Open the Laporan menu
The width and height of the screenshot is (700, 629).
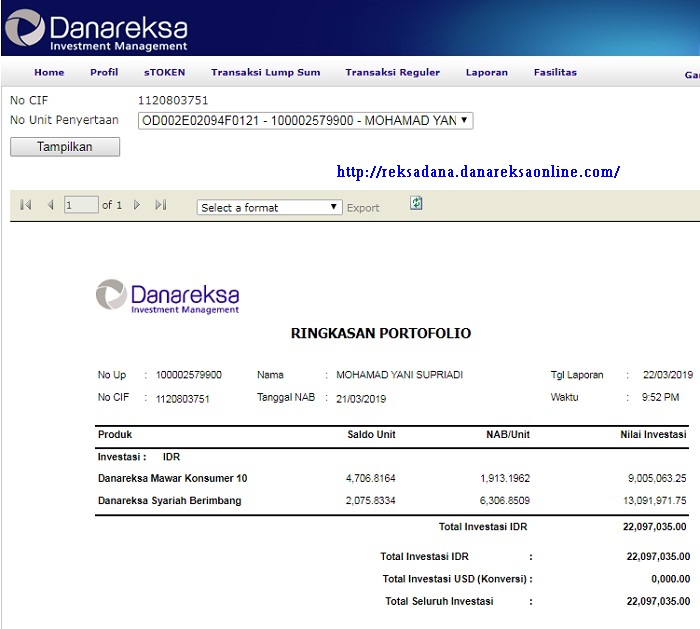[x=487, y=73]
